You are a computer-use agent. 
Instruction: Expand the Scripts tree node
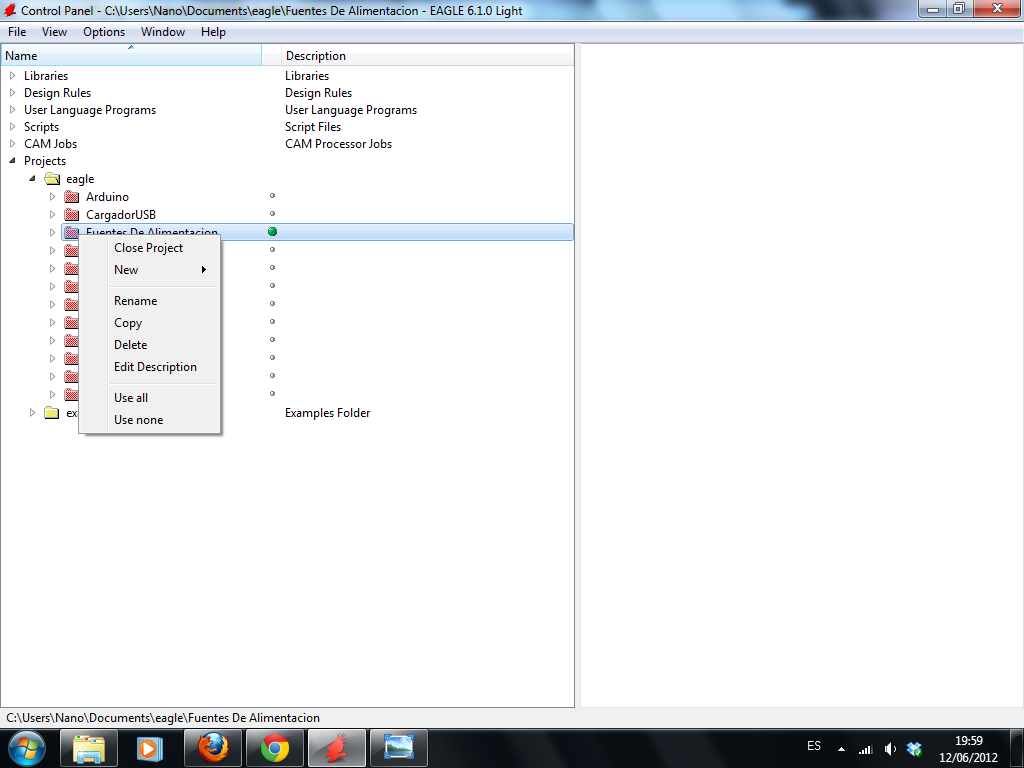(12, 127)
